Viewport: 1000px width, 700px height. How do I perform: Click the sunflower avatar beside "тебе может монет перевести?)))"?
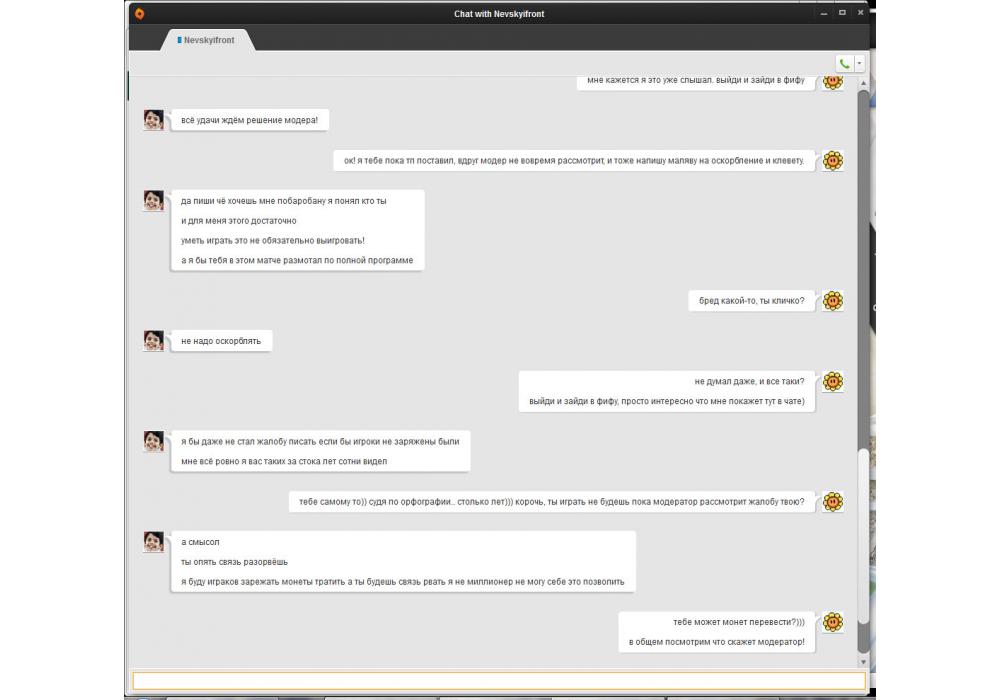(832, 622)
